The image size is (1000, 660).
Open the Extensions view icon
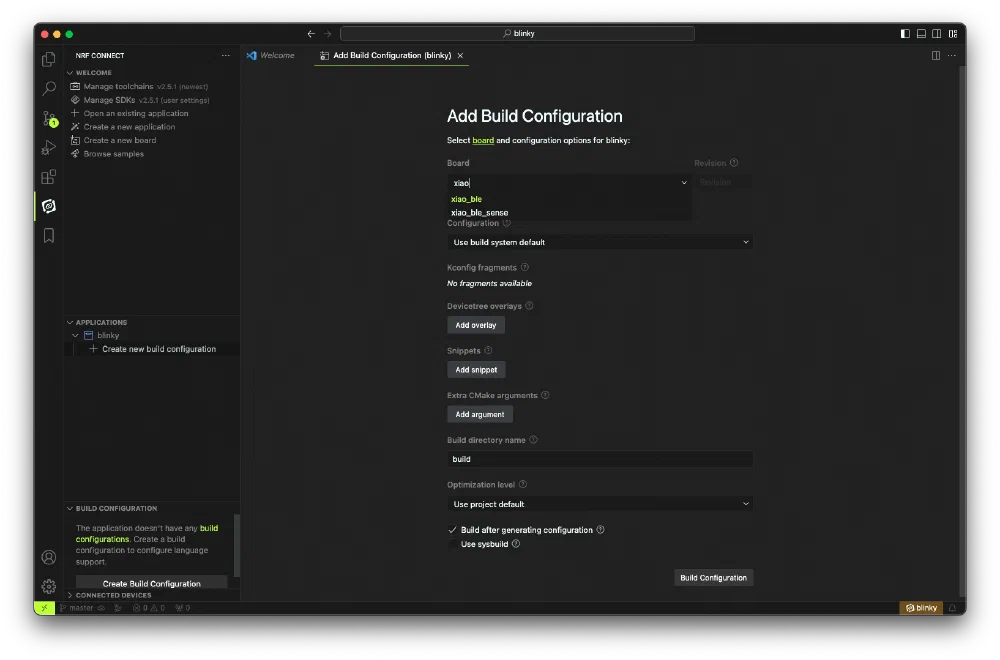(x=48, y=177)
